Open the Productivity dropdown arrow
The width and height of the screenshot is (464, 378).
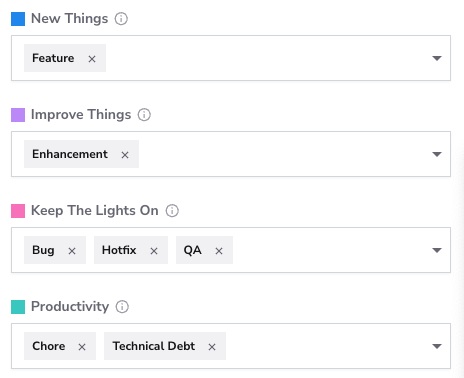tap(437, 346)
